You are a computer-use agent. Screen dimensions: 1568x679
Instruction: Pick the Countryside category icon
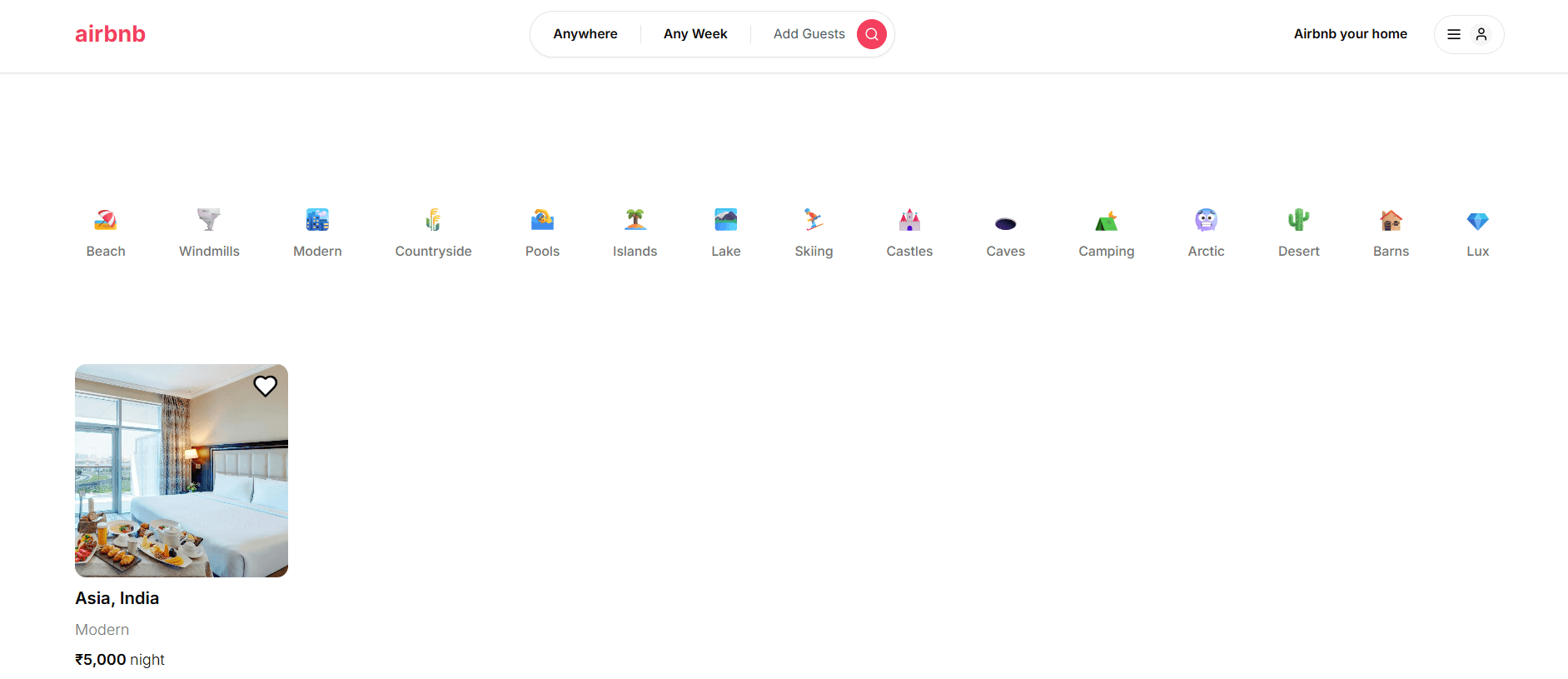pyautogui.click(x=433, y=220)
